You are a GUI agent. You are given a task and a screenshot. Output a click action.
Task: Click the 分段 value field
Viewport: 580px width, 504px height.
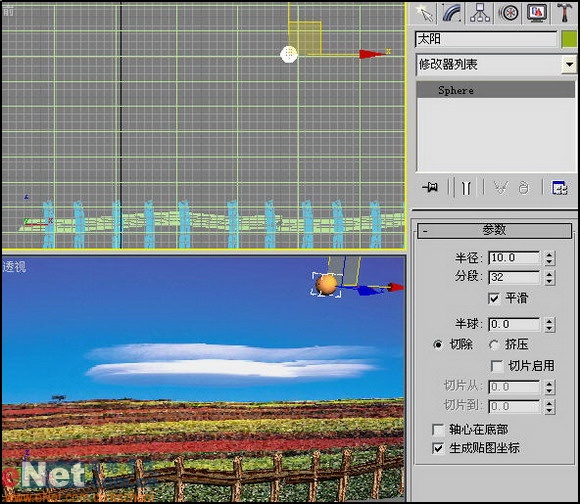(514, 277)
